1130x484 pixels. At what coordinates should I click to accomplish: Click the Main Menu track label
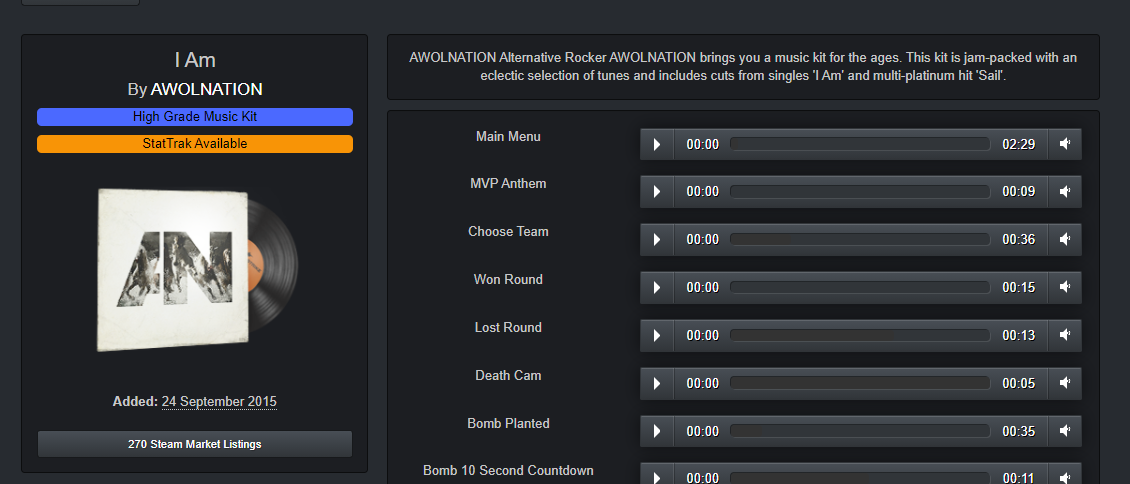coord(508,136)
